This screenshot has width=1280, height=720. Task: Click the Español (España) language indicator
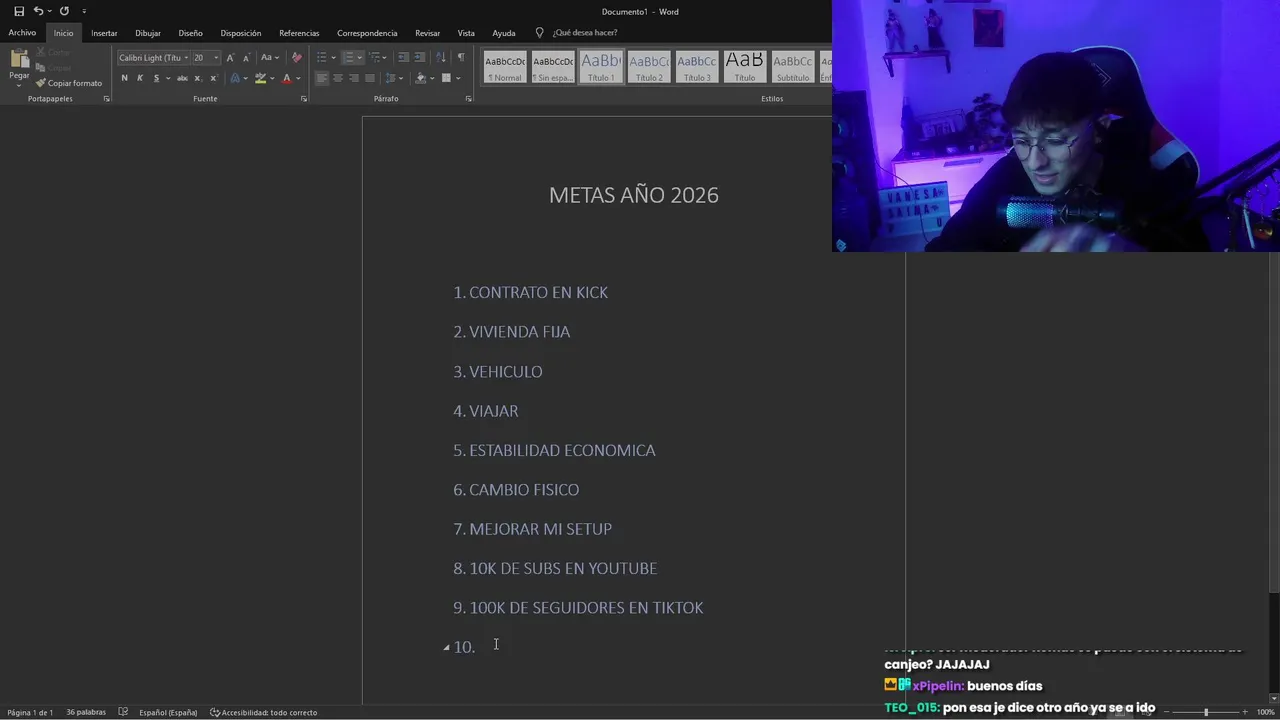point(168,712)
